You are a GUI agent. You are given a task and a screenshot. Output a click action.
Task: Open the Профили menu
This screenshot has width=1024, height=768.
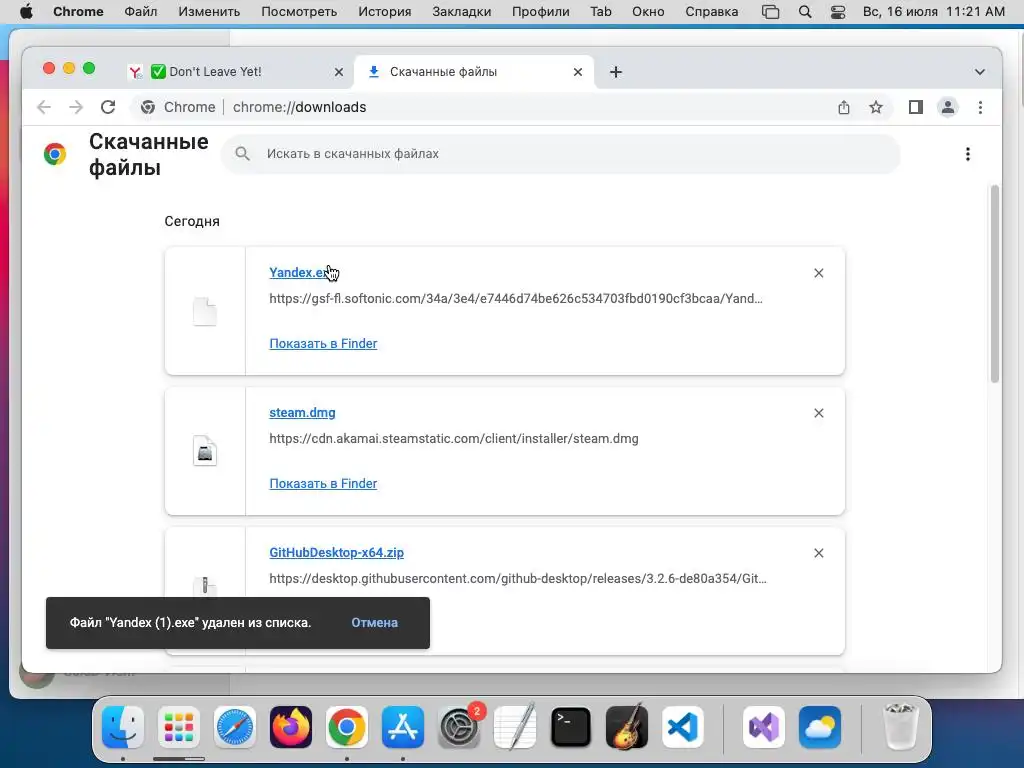541,12
